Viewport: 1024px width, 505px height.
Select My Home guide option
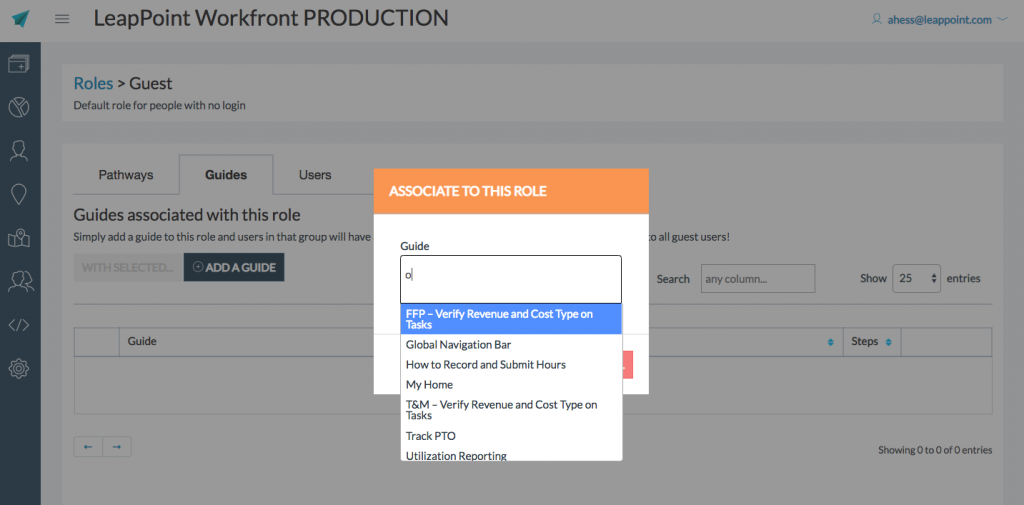pyautogui.click(x=511, y=385)
